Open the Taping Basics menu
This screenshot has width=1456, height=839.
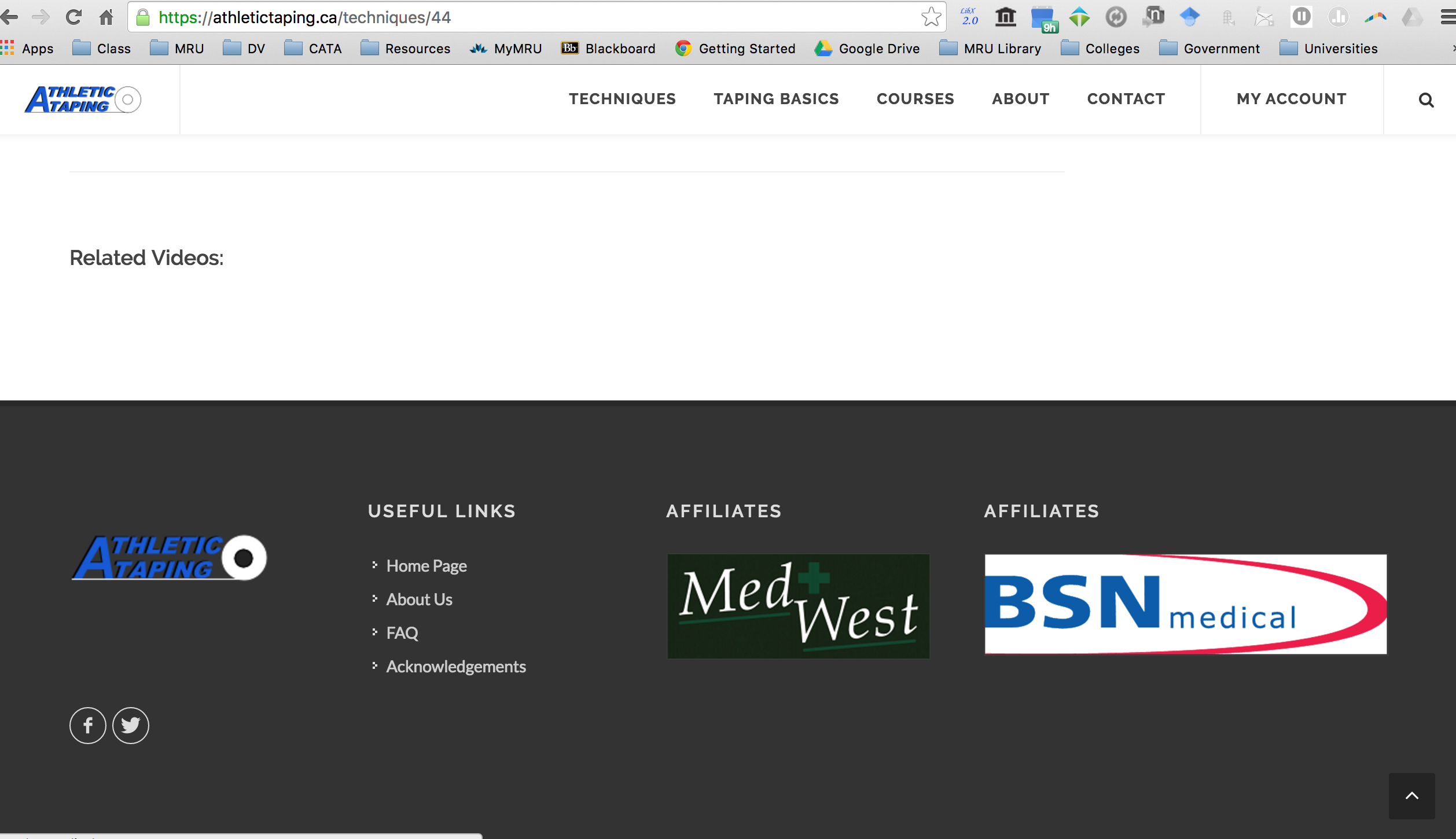776,99
